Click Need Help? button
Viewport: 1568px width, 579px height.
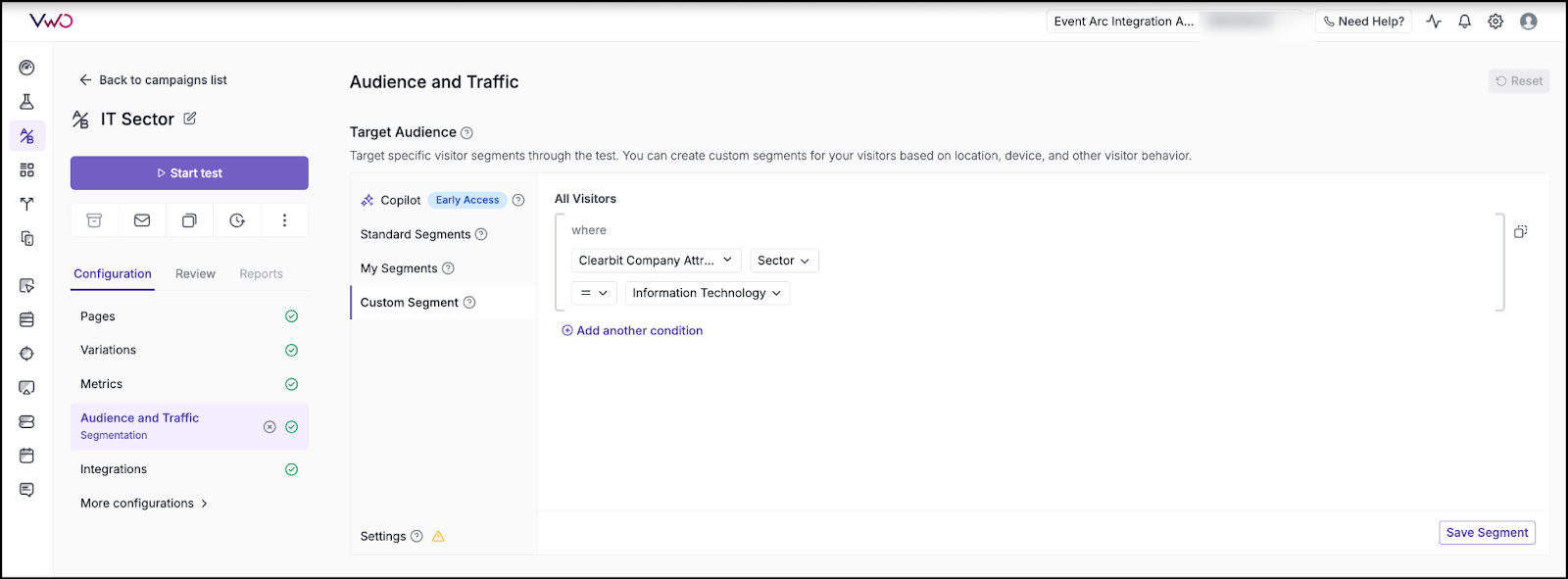pos(1363,22)
